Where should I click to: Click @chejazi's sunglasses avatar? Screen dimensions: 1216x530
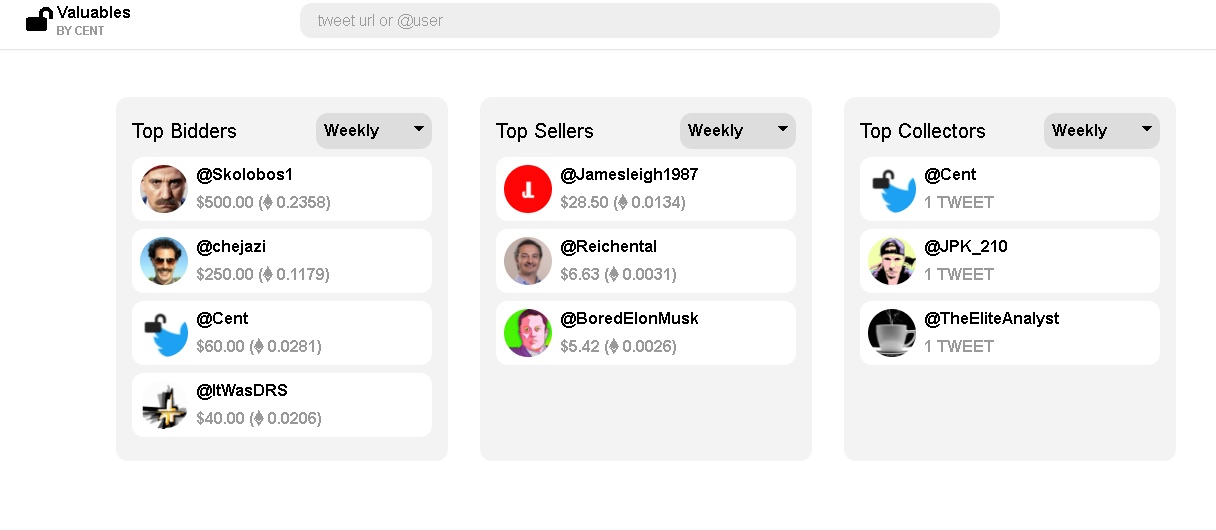pyautogui.click(x=164, y=261)
